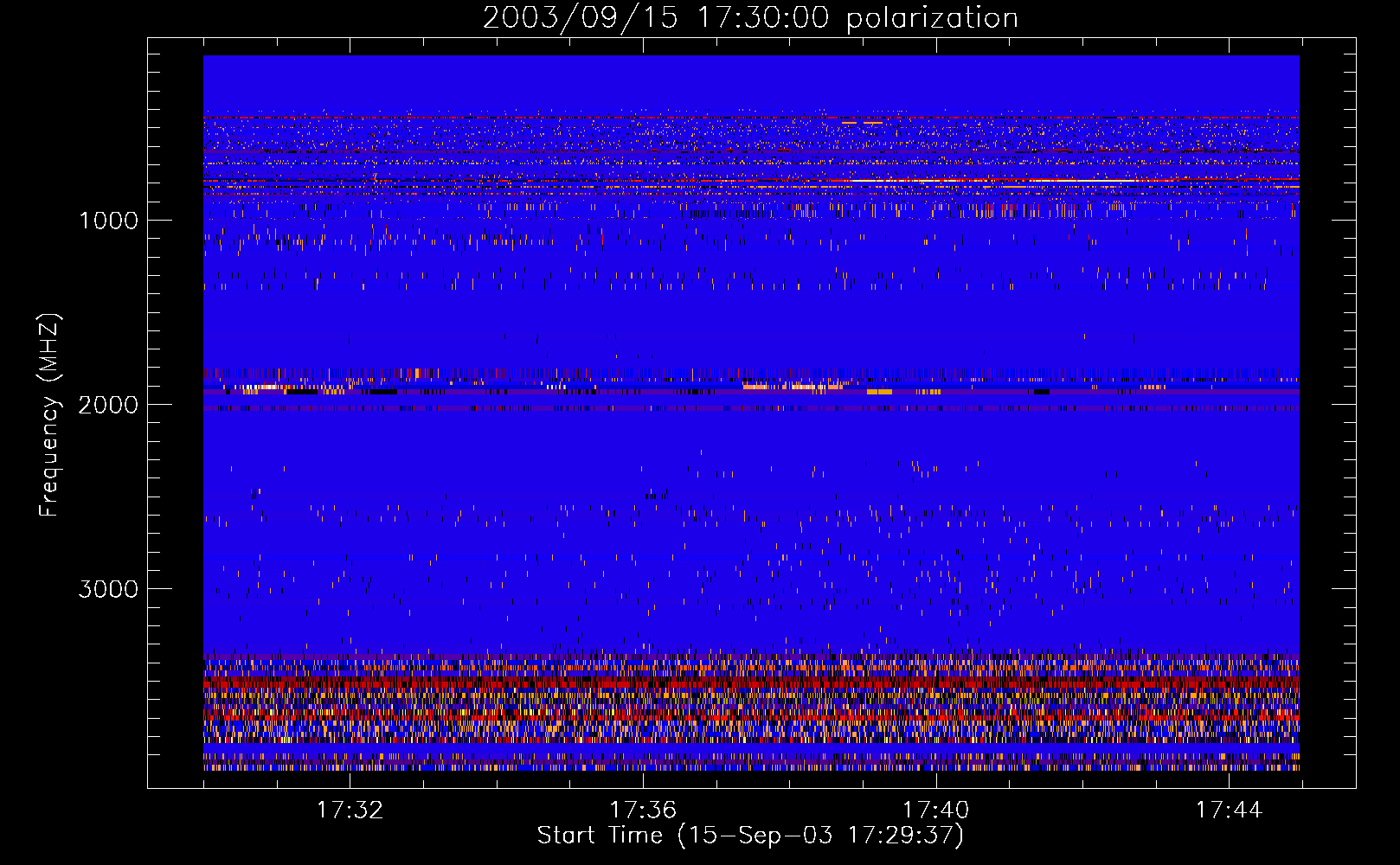Click the 'Start Time (15-Sep-03 17:29:37)' label
This screenshot has height=865, width=1400.
pos(750,836)
